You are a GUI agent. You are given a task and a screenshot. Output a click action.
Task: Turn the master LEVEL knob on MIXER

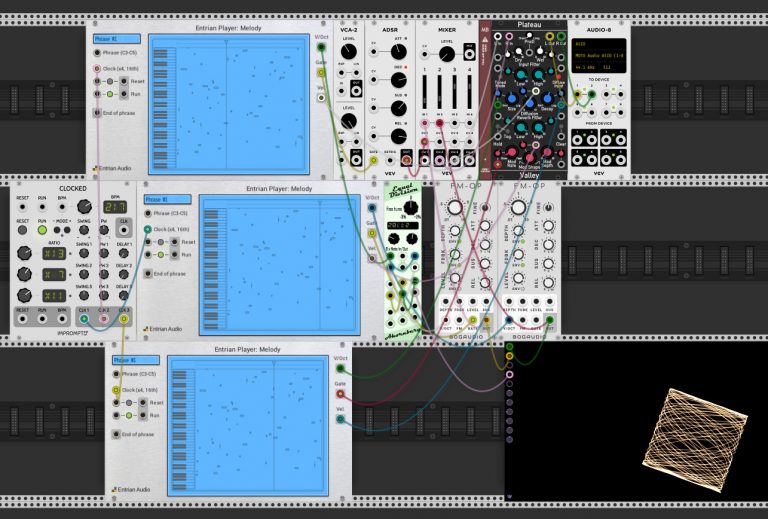point(447,54)
